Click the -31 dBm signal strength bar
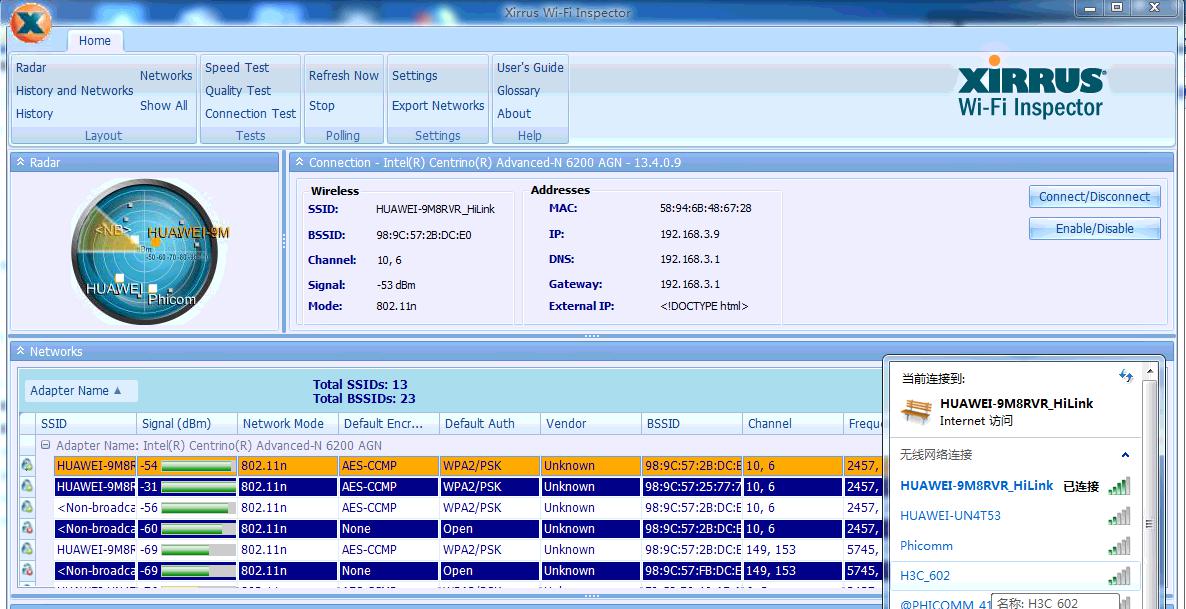 [198, 486]
